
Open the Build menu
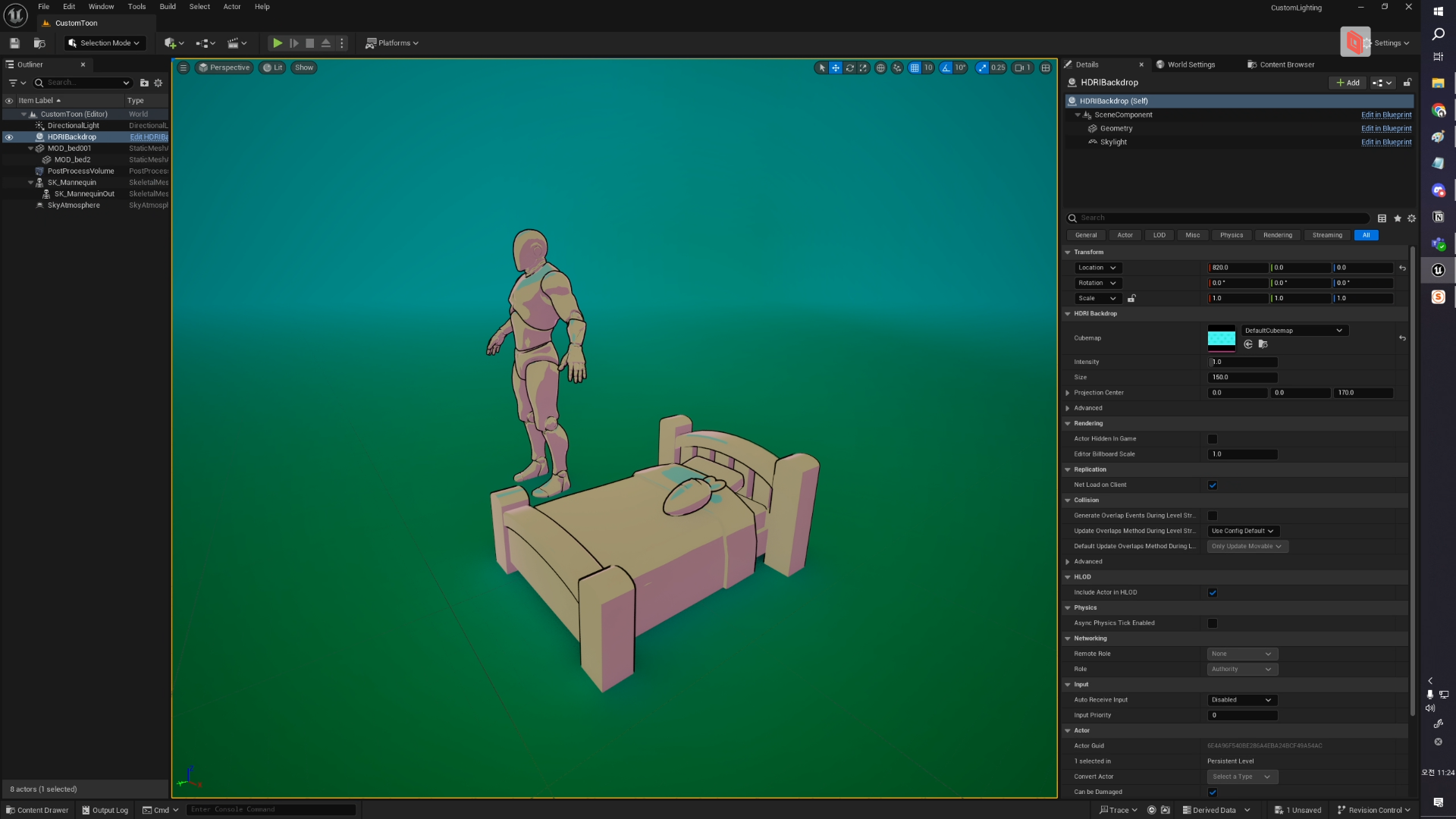[x=168, y=7]
